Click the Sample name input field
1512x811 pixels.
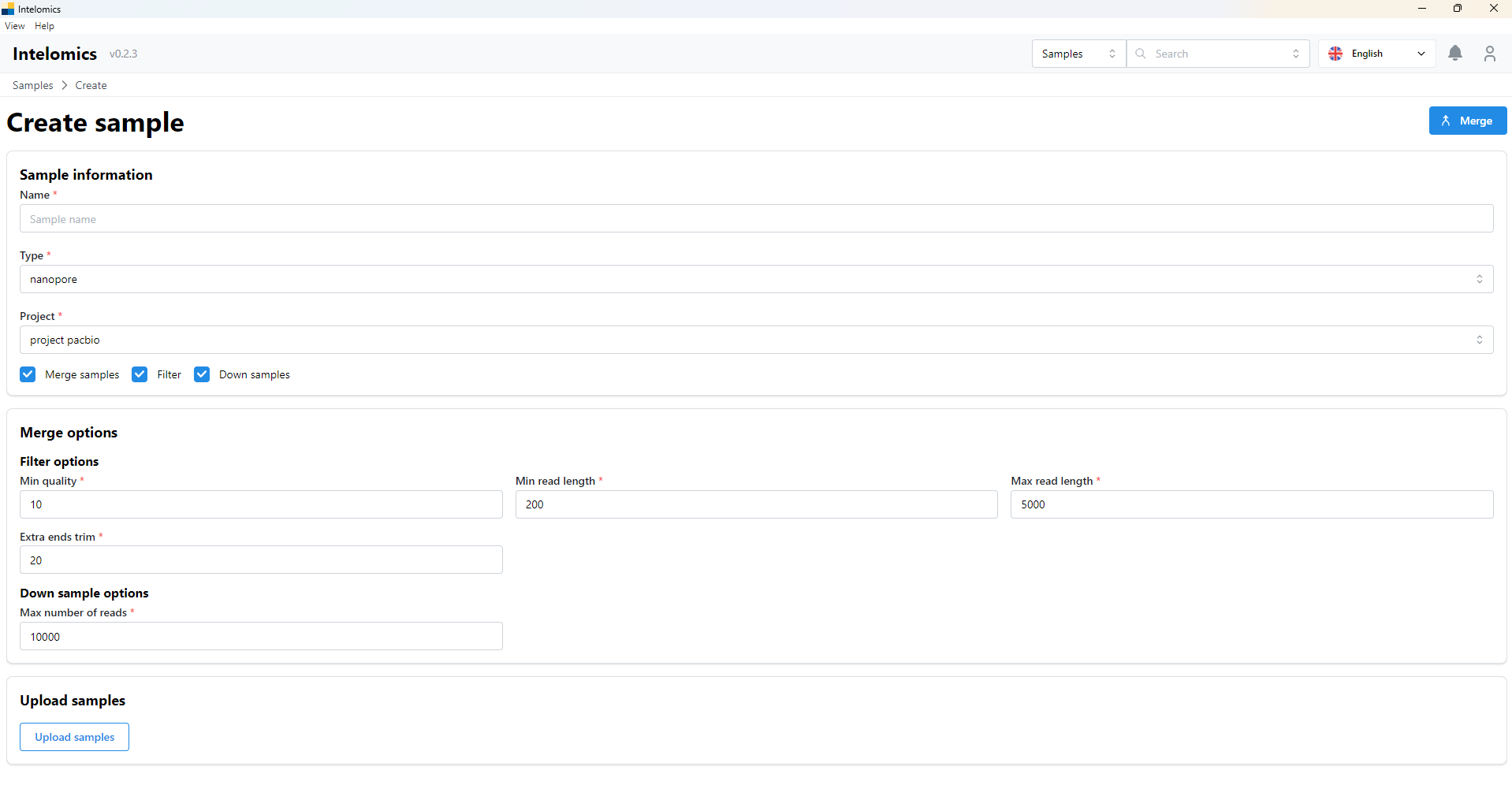755,219
